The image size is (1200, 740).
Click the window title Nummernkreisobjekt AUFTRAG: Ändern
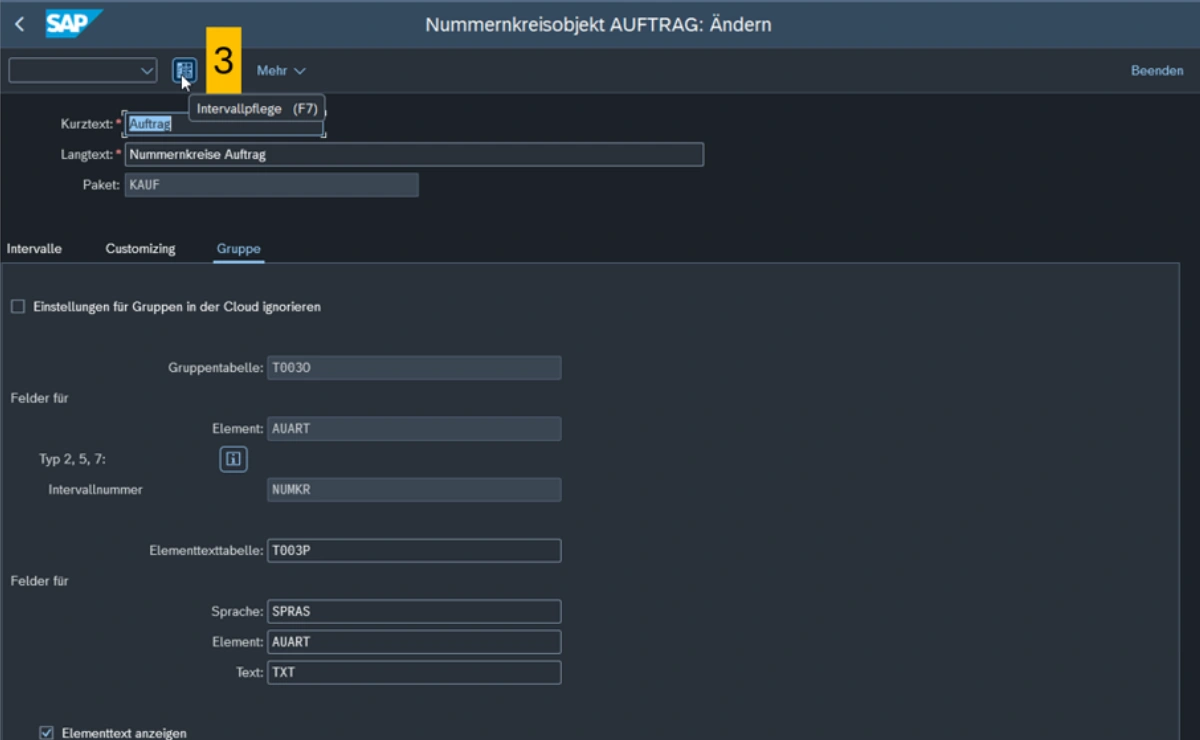click(598, 24)
